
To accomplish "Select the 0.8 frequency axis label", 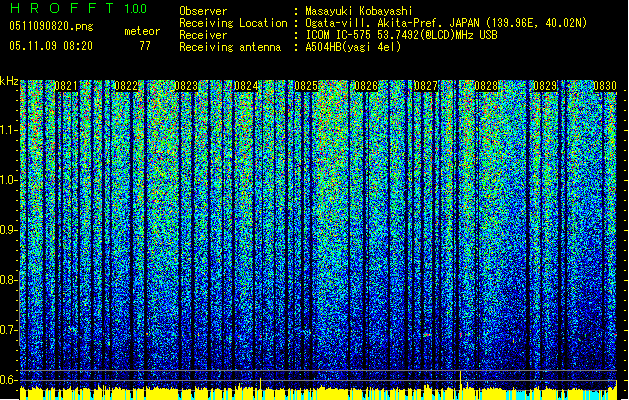I will [x=9, y=279].
